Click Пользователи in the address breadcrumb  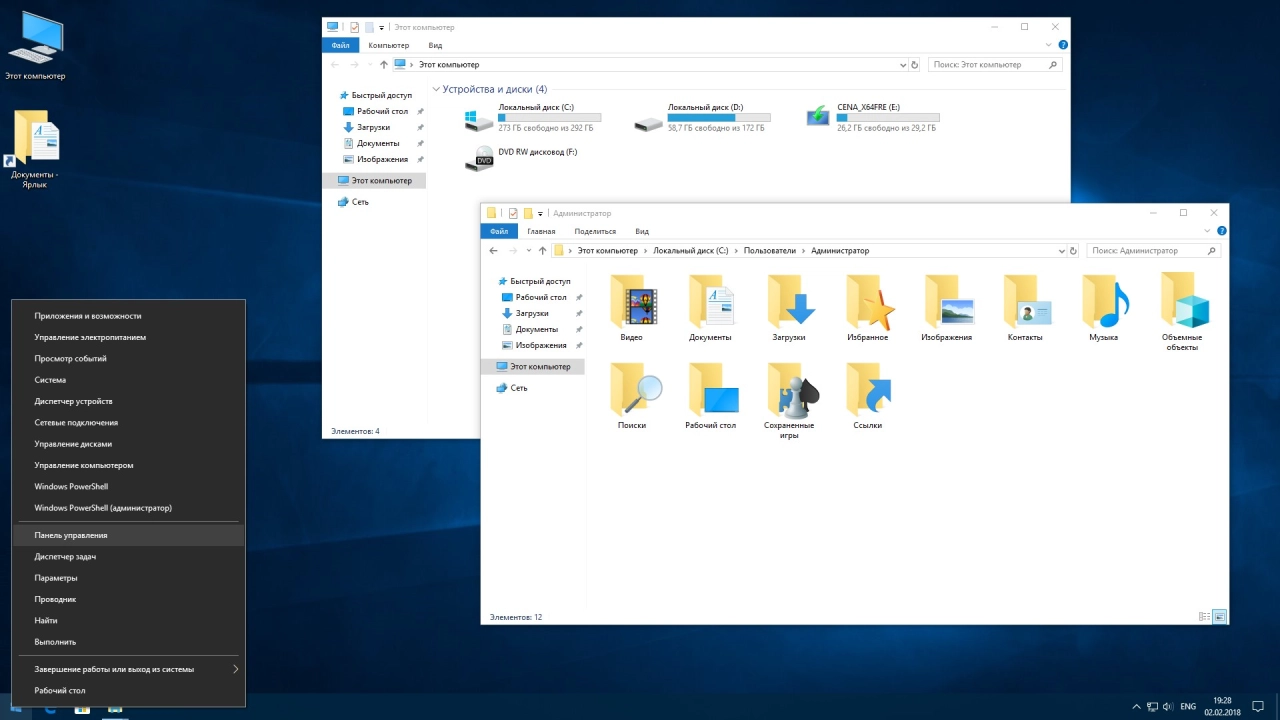pos(770,251)
